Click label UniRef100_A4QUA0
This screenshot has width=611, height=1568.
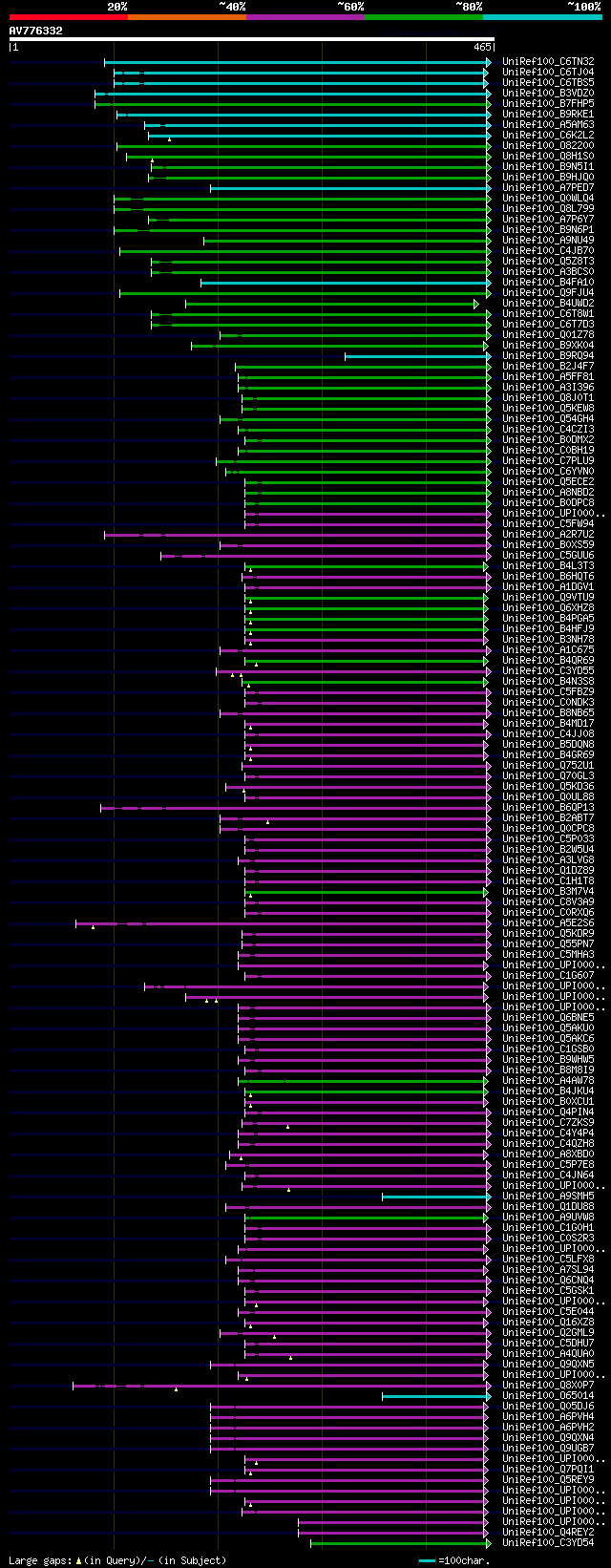[548, 1354]
